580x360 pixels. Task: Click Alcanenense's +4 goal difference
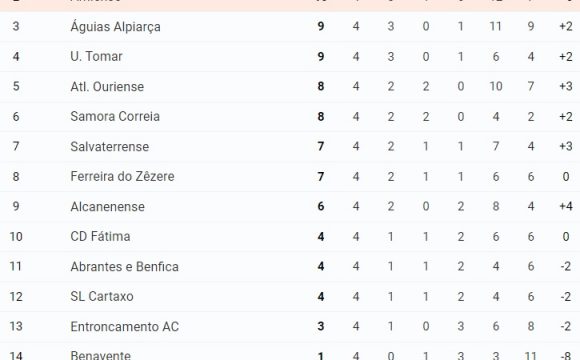click(566, 206)
